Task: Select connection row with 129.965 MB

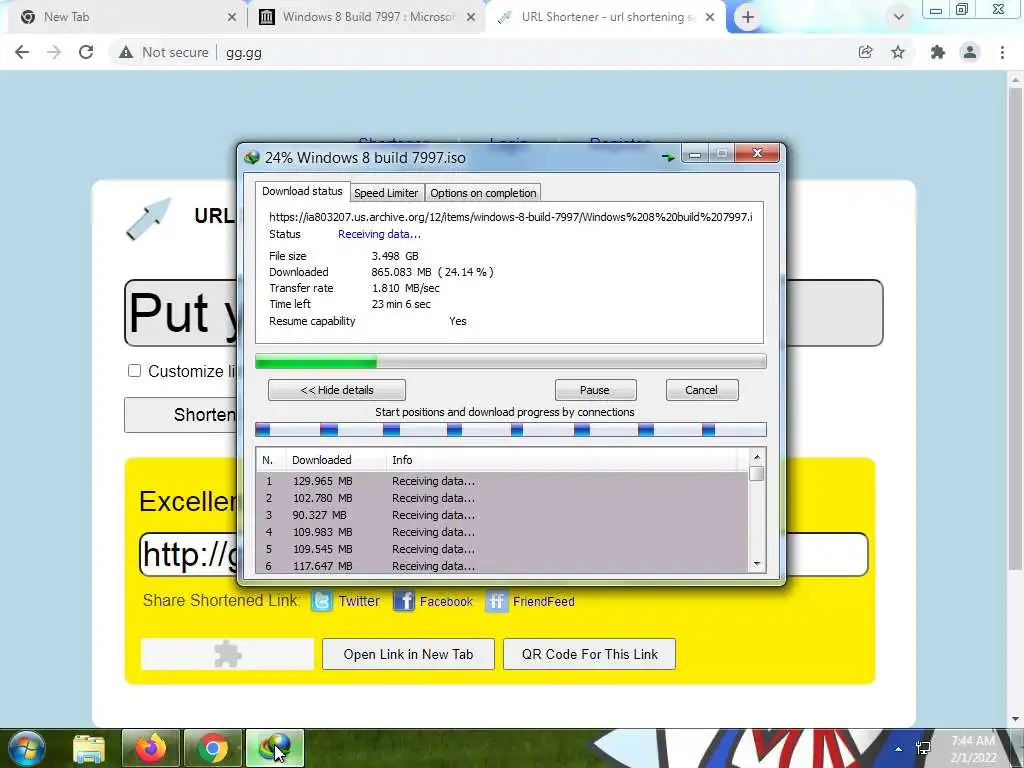Action: pos(502,481)
